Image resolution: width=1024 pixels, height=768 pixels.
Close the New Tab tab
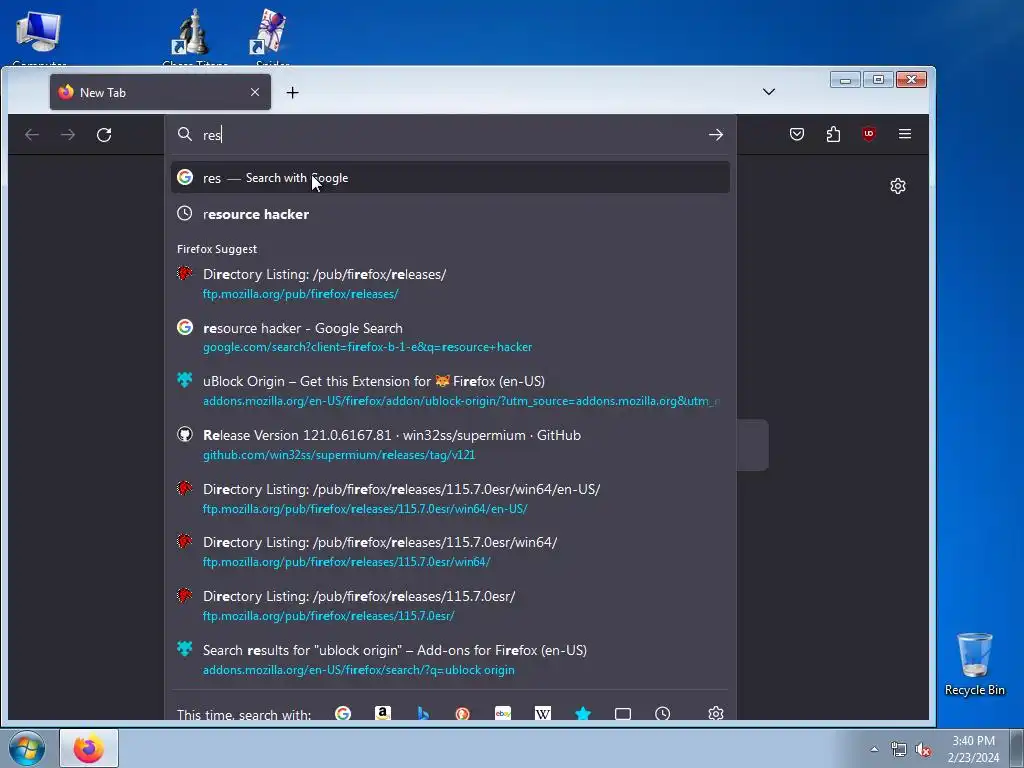pos(255,92)
